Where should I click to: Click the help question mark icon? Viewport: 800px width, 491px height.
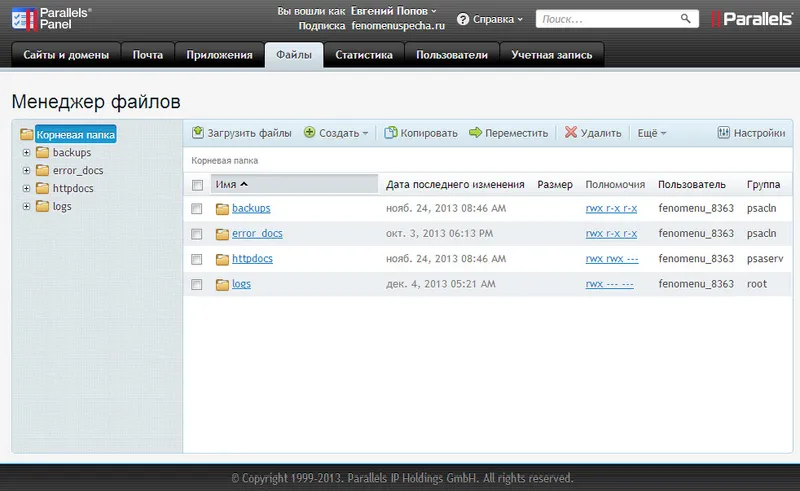tap(463, 19)
